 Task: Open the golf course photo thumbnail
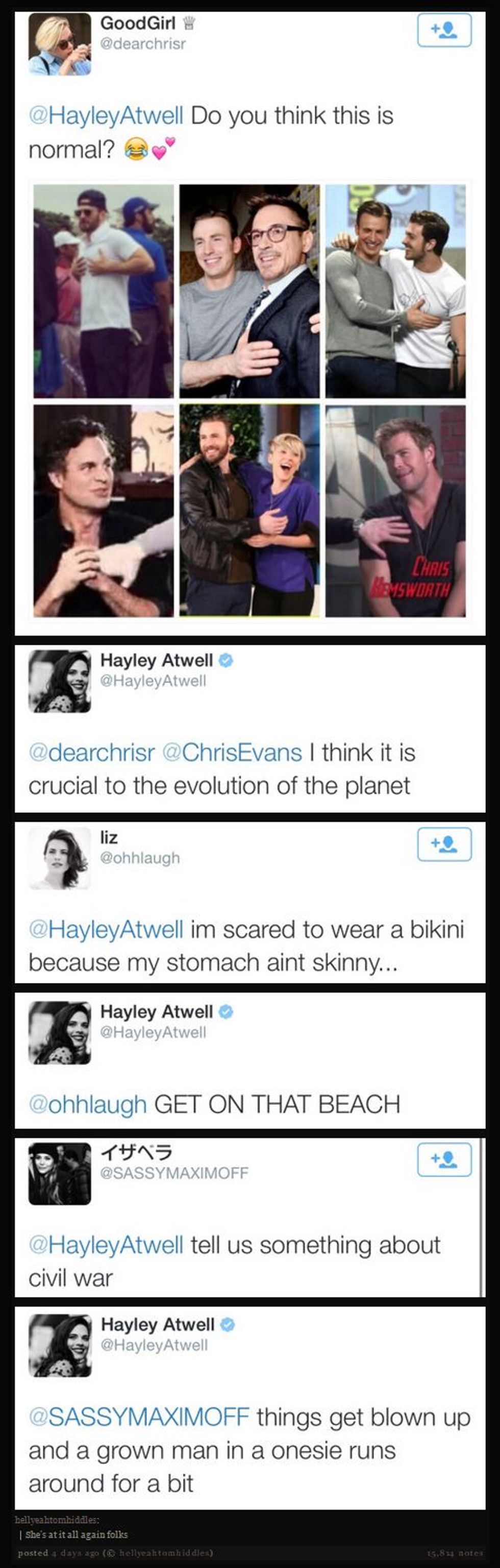click(x=104, y=291)
